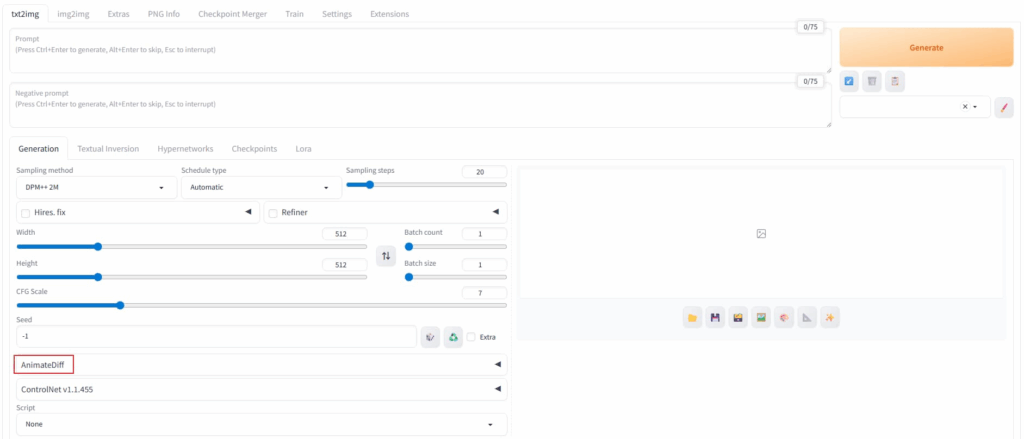The width and height of the screenshot is (1024, 439).
Task: Click the sparkle upscale icon below the preview
Action: [x=830, y=318]
